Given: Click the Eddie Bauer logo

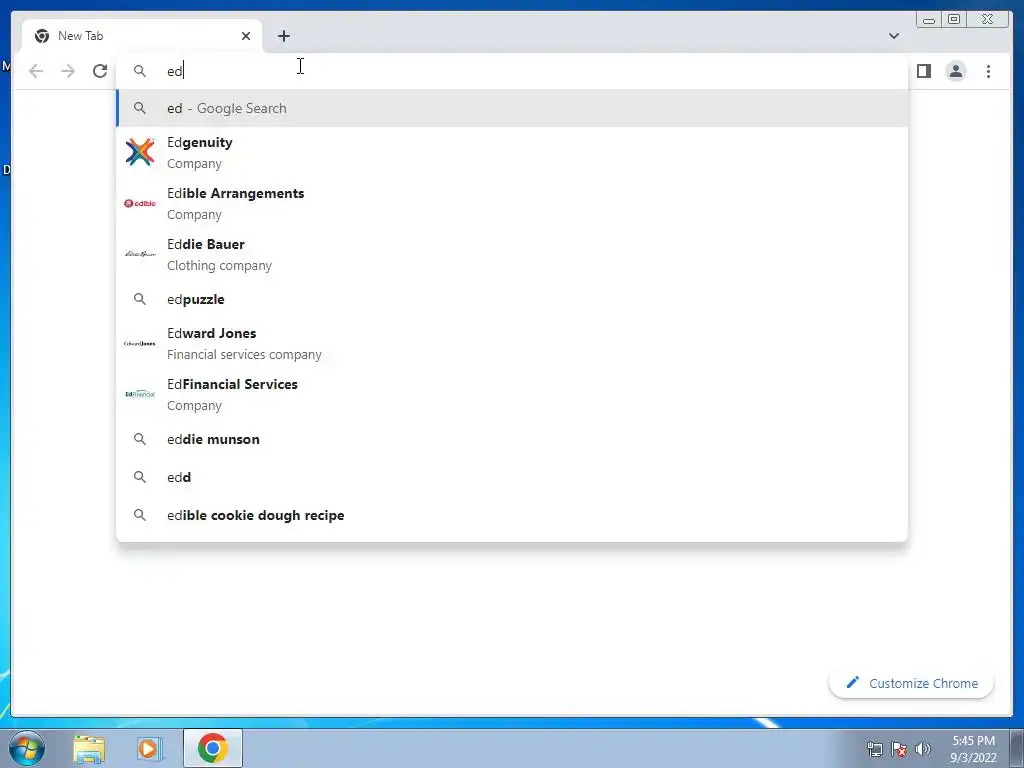Looking at the screenshot, I should (140, 253).
